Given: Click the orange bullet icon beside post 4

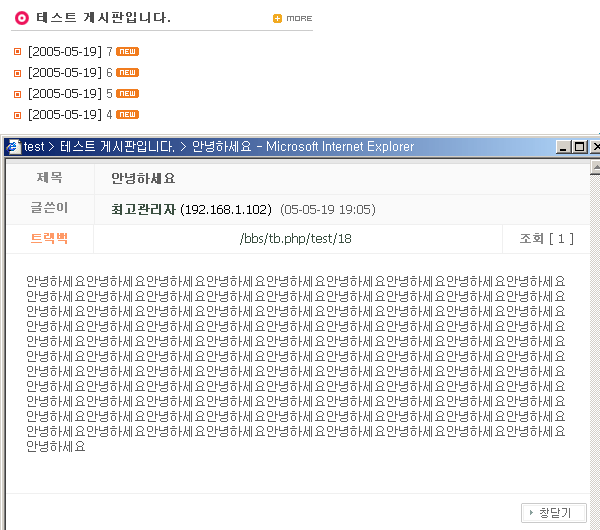Looking at the screenshot, I should [18, 115].
